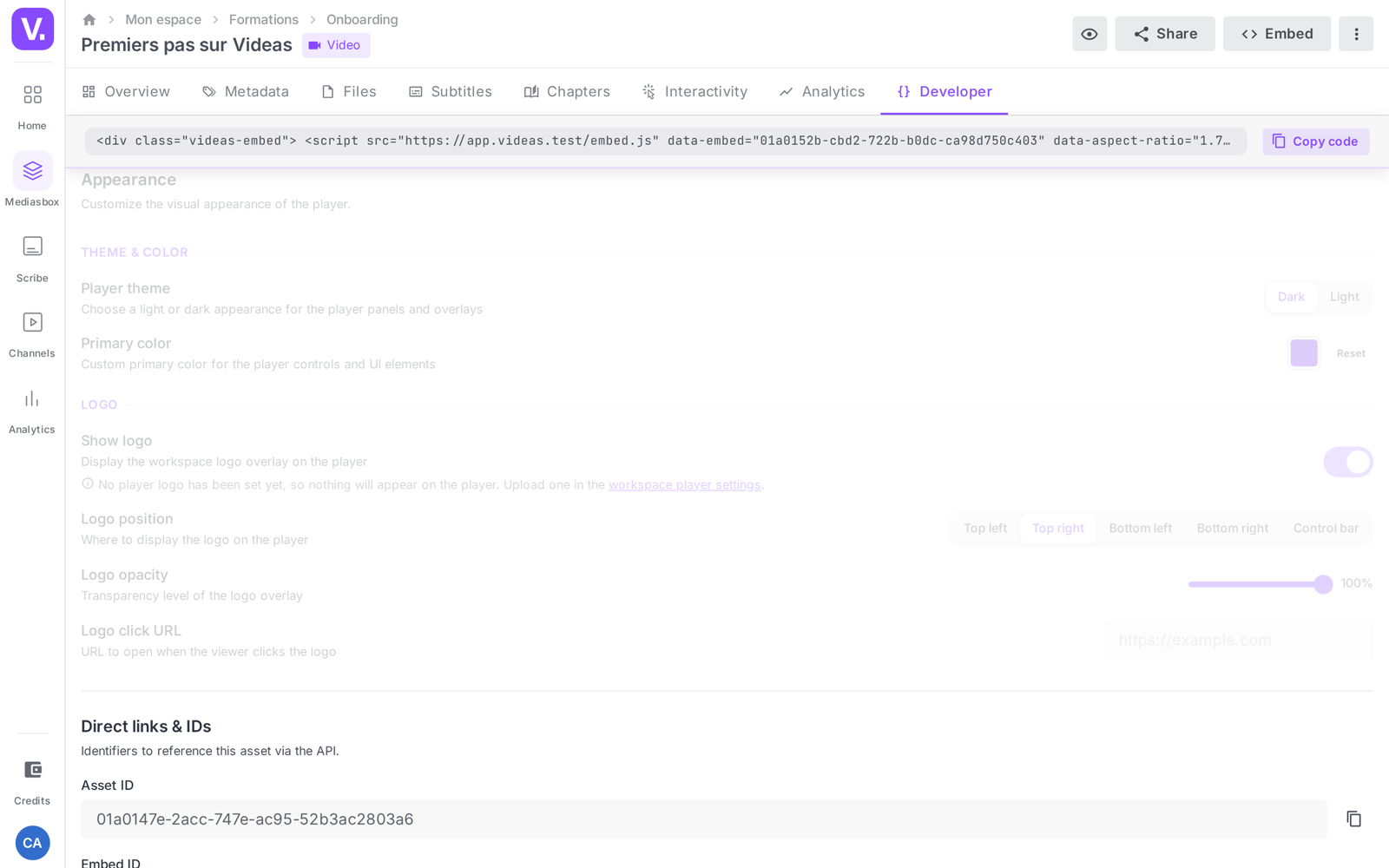This screenshot has height=868, width=1389.
Task: Open the more options kebab menu
Action: click(x=1356, y=34)
